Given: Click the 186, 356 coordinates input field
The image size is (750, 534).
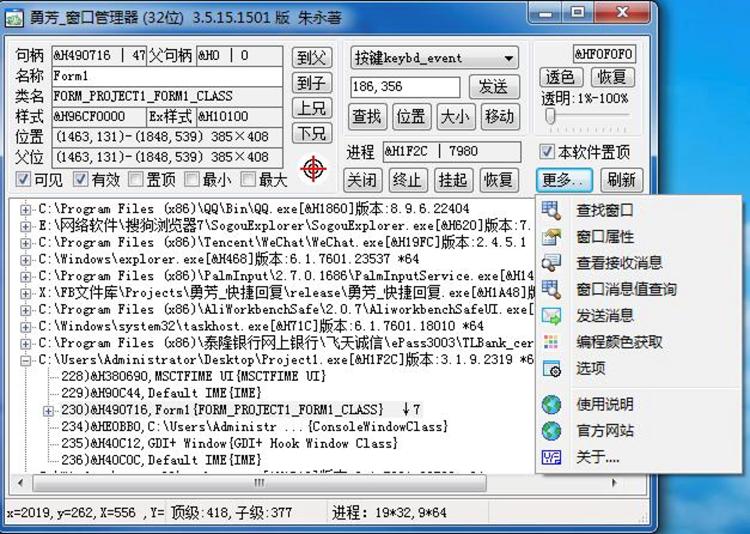Looking at the screenshot, I should click(406, 87).
